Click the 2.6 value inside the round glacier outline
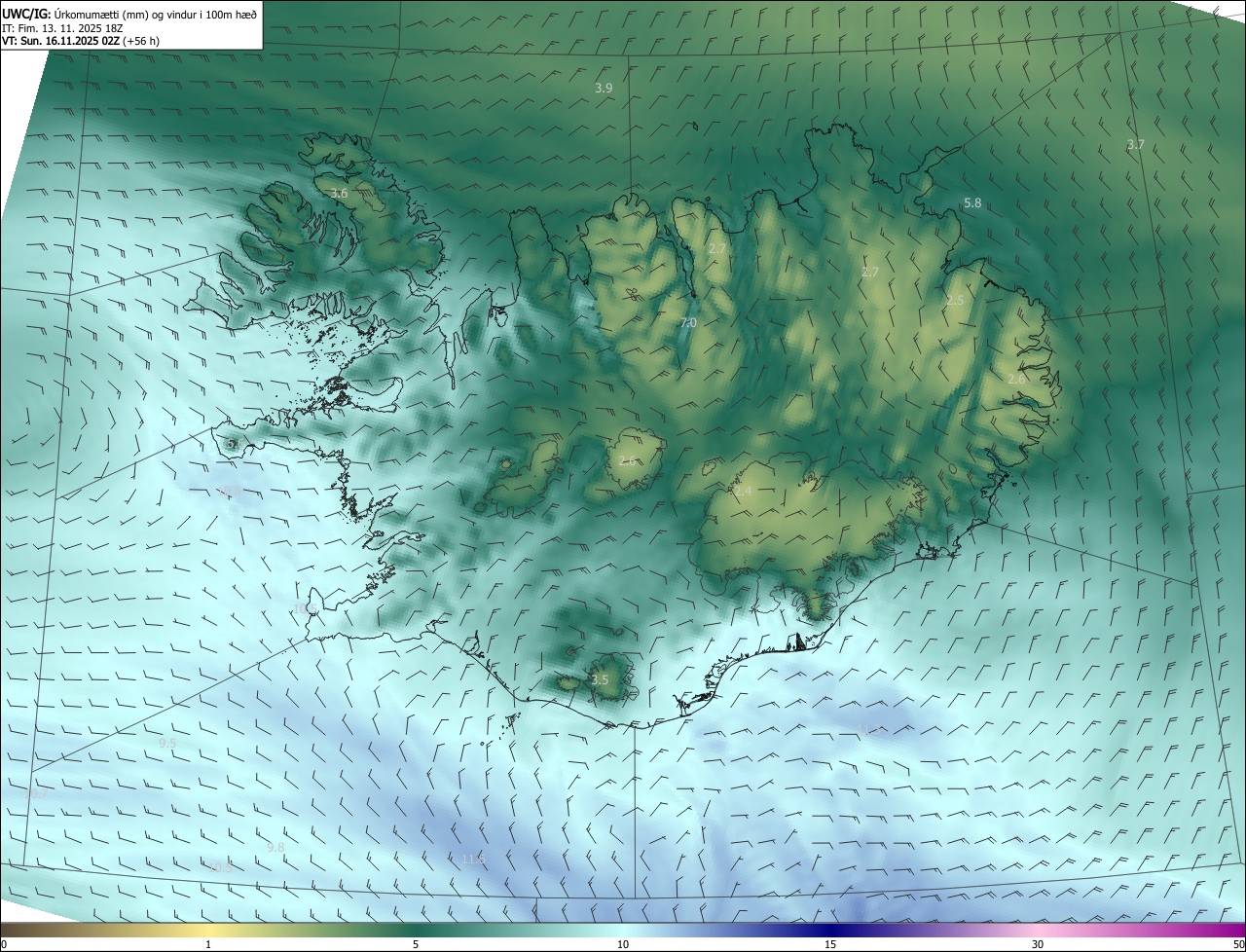Viewport: 1246px width, 952px height. [627, 460]
